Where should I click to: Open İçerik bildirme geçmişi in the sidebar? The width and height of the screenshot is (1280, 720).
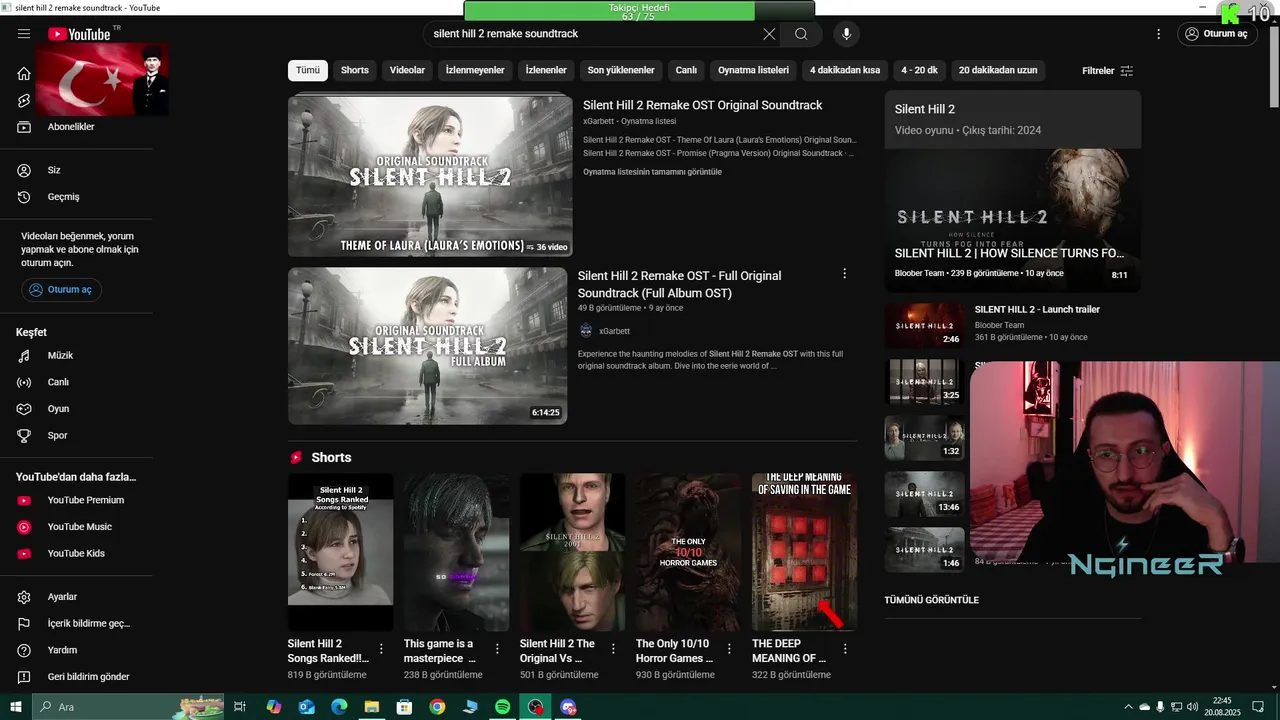tap(88, 624)
